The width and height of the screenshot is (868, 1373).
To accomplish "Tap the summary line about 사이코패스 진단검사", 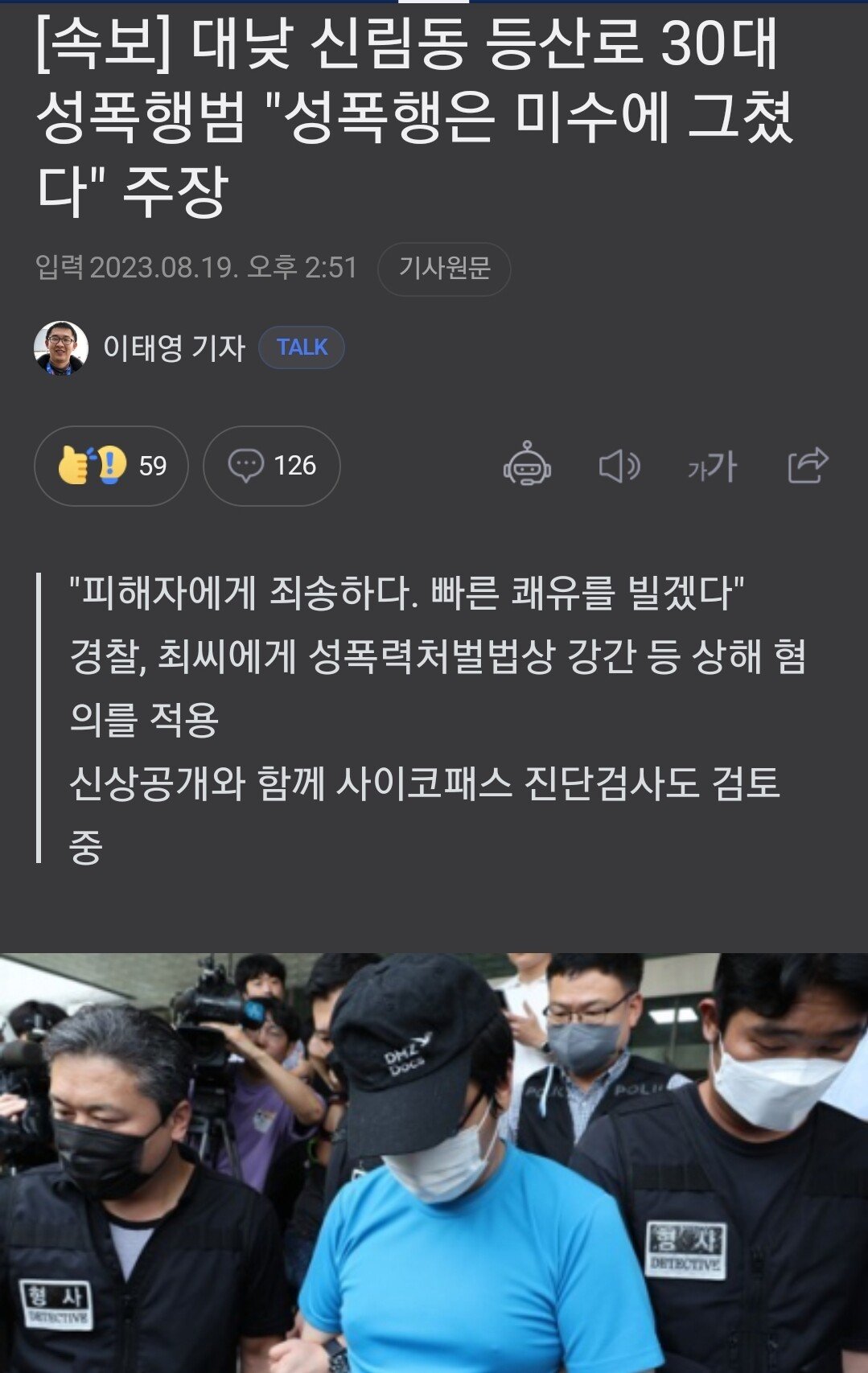I will 425,814.
